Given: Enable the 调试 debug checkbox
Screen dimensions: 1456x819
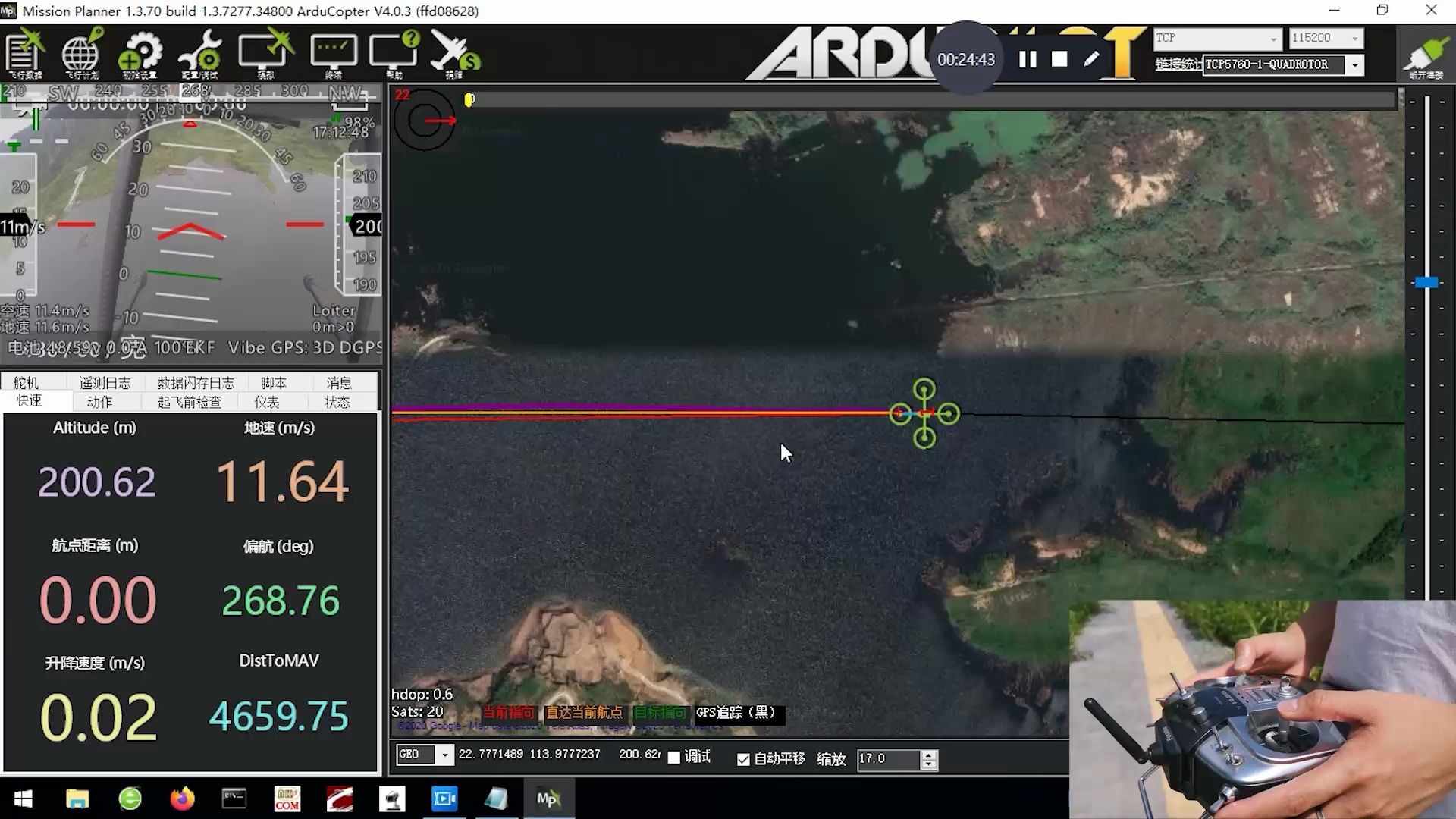Looking at the screenshot, I should (x=673, y=758).
